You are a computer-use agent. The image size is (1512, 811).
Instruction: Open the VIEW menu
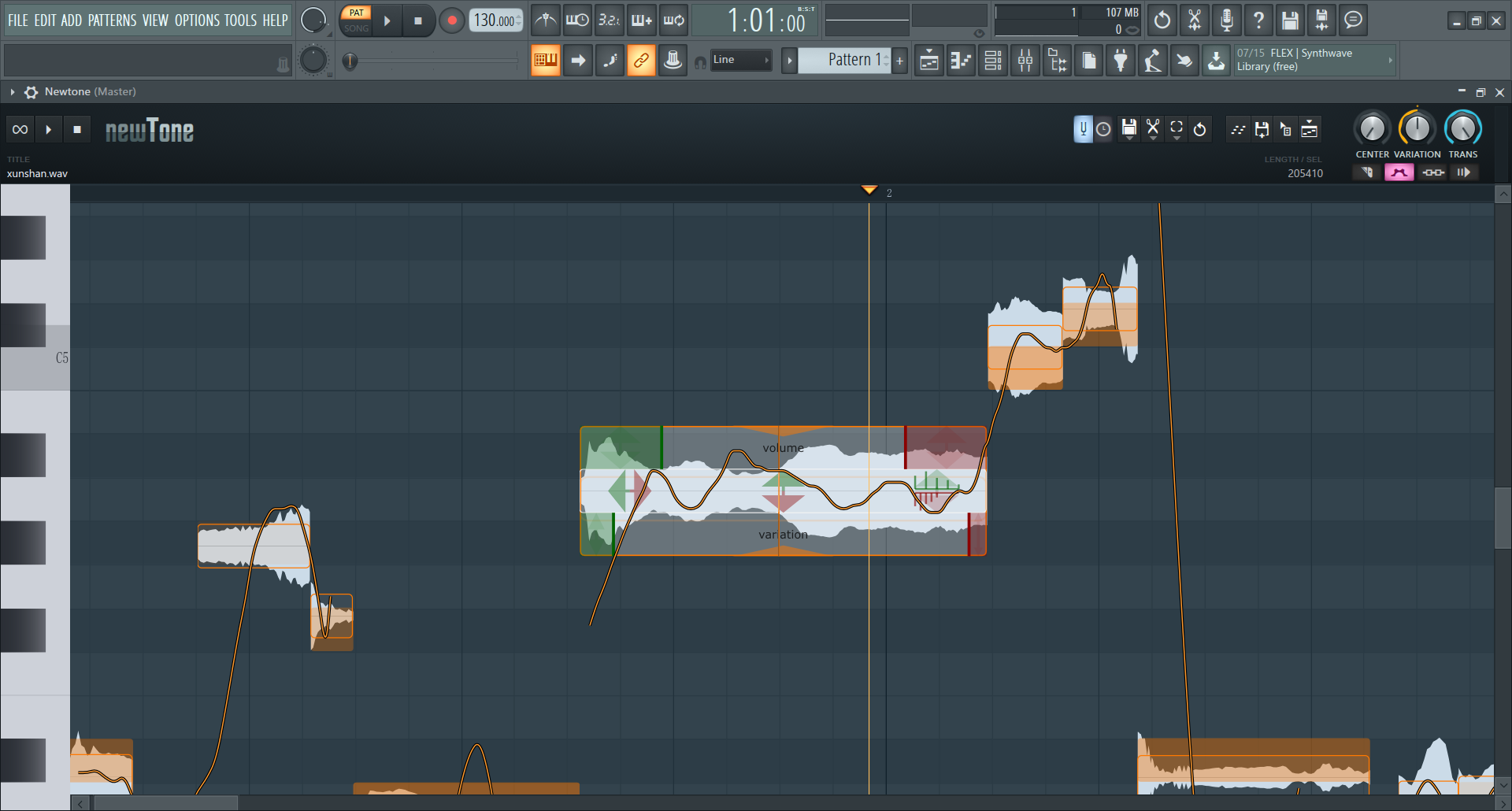click(155, 20)
